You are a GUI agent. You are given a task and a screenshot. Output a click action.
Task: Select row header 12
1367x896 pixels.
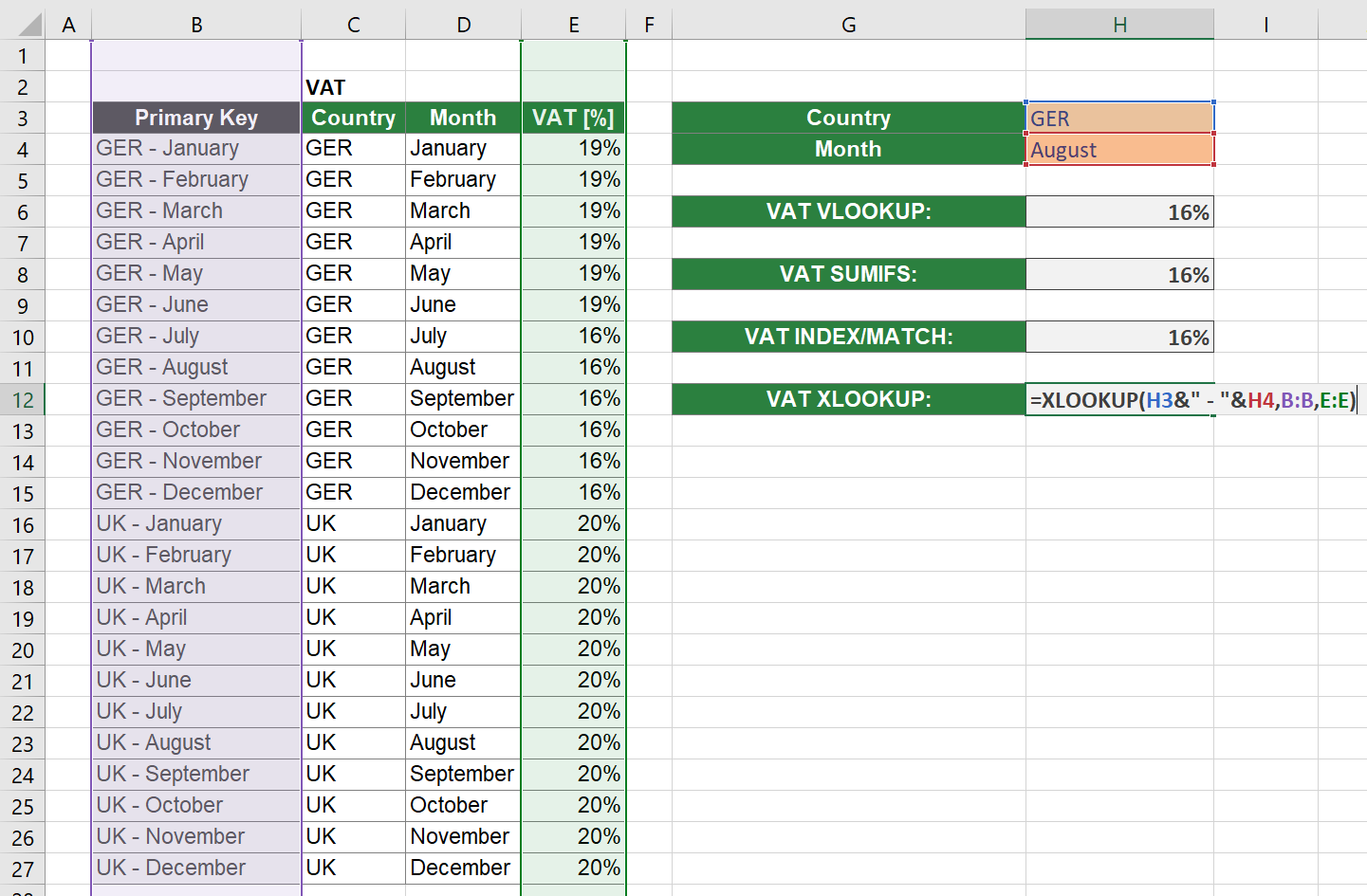(22, 400)
